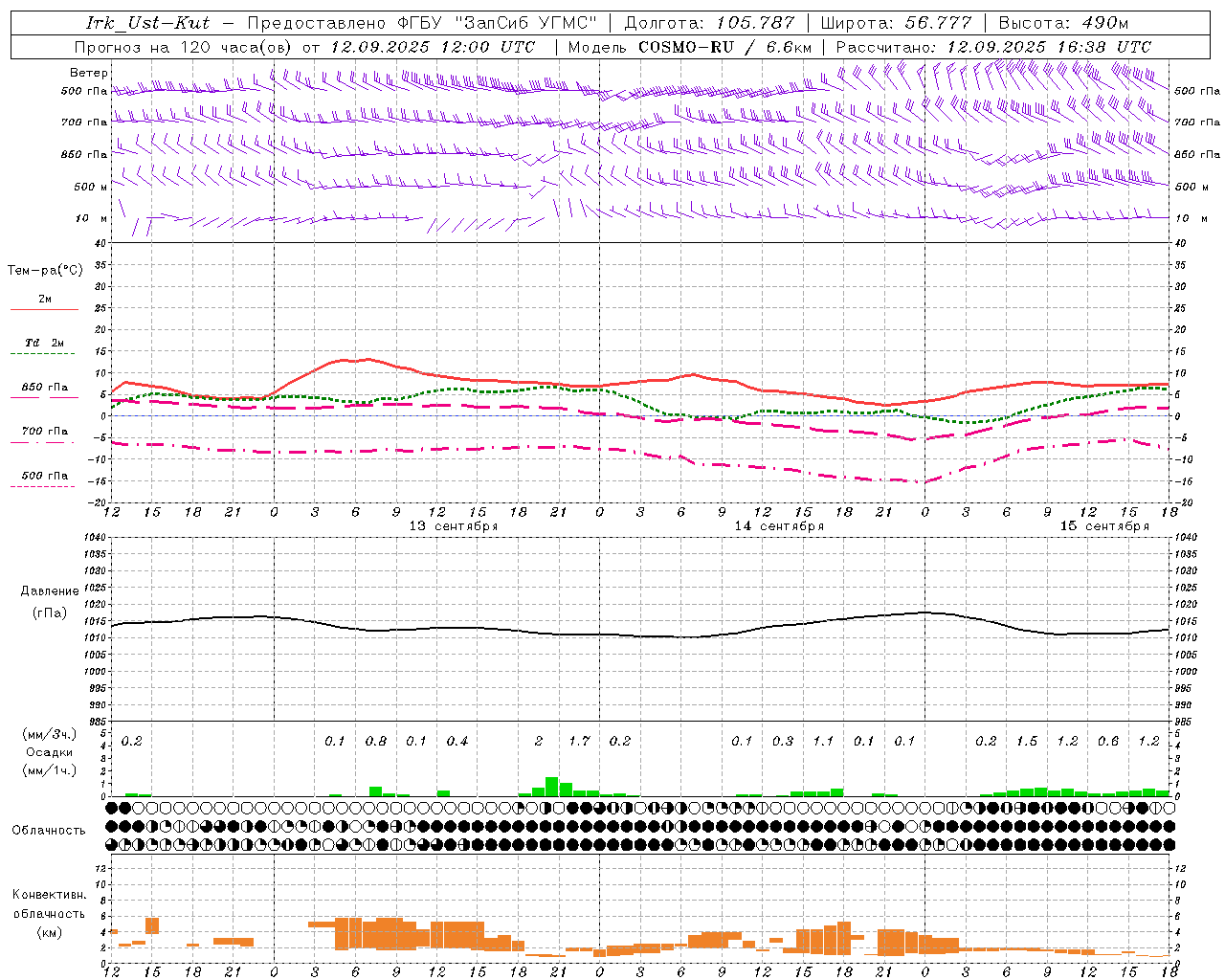Click the forecast length text Прогноз на 120 часа(ов)

[184, 47]
